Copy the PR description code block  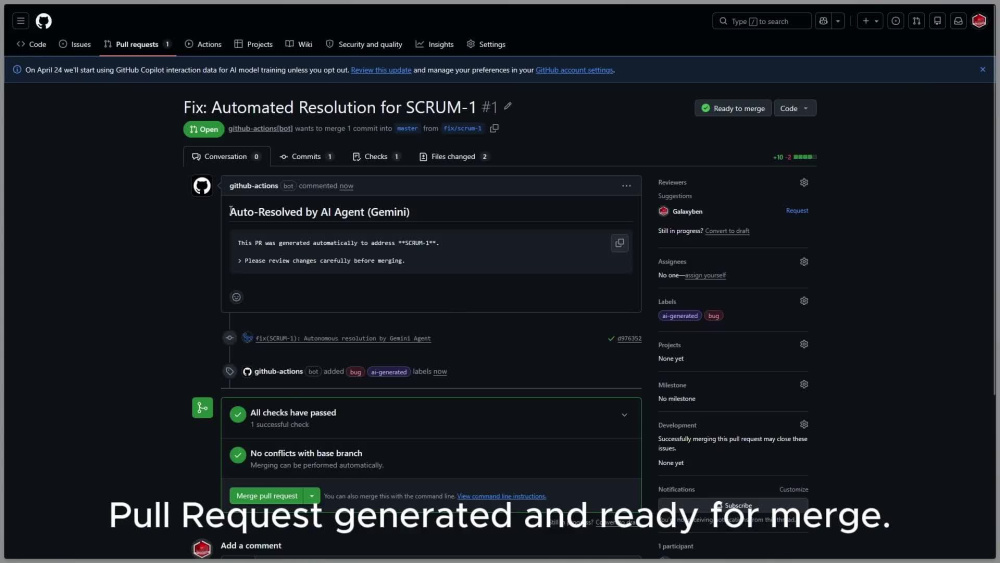pyautogui.click(x=619, y=243)
